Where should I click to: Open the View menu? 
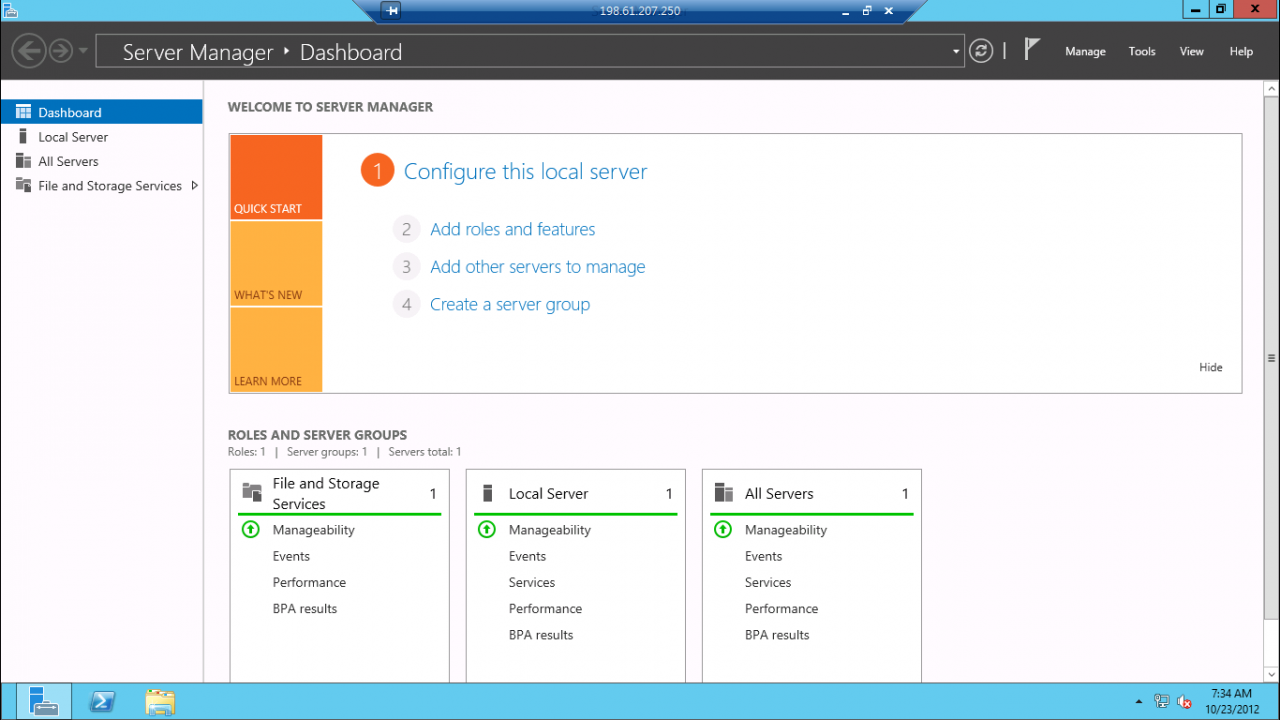click(1192, 52)
